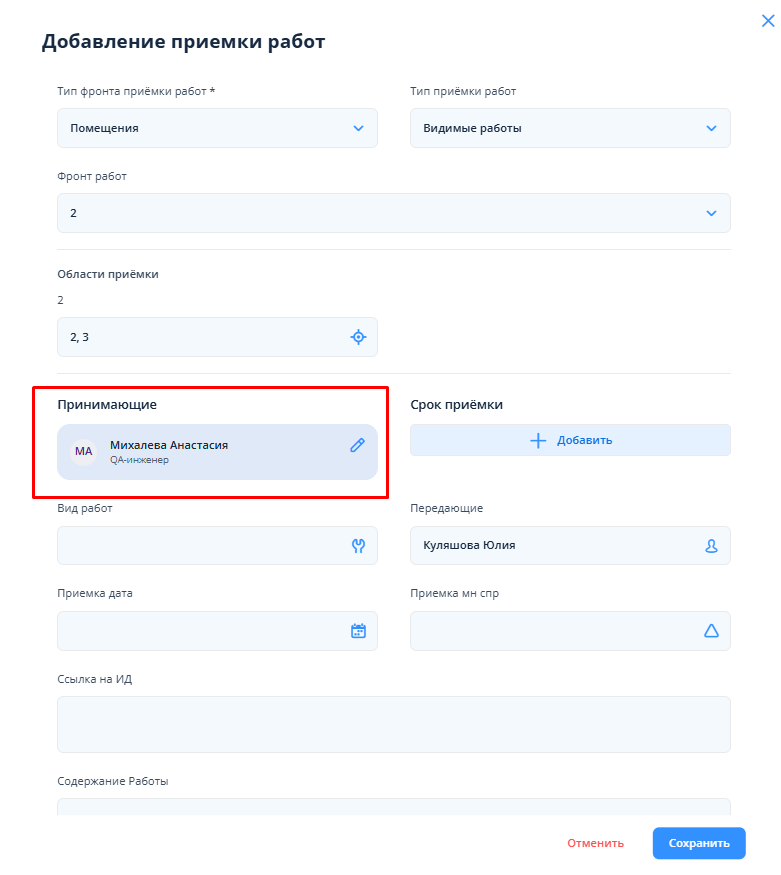Click the Отменить link
The width and height of the screenshot is (781, 875).
click(595, 843)
